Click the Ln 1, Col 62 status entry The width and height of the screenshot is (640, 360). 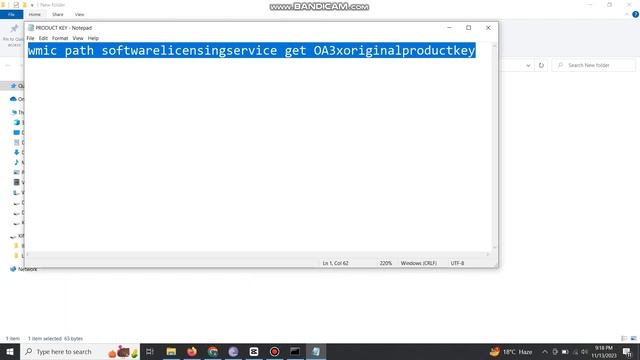point(336,263)
